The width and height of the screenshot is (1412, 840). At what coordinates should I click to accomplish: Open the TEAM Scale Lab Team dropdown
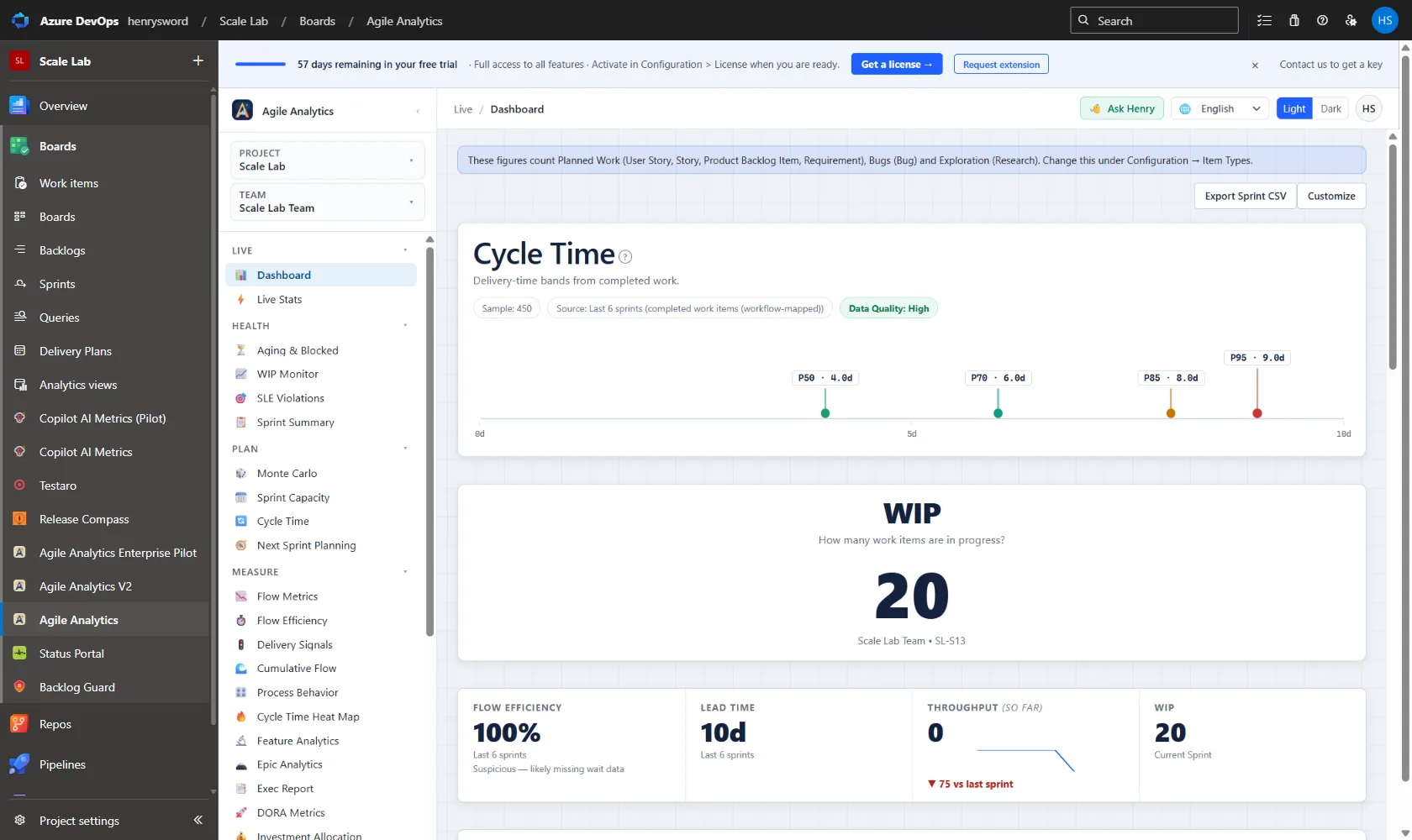(327, 202)
